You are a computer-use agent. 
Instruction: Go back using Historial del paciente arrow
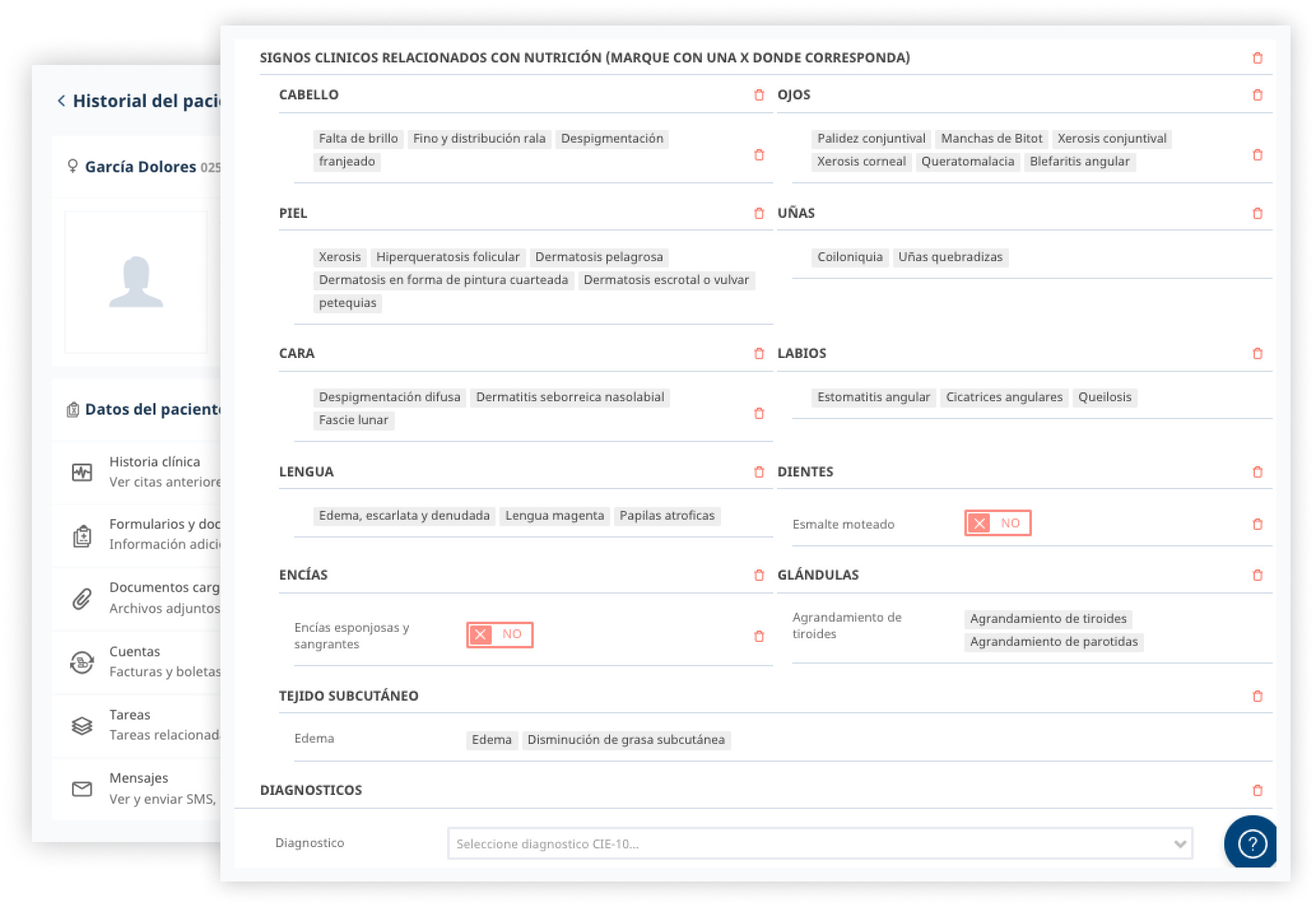tap(61, 101)
